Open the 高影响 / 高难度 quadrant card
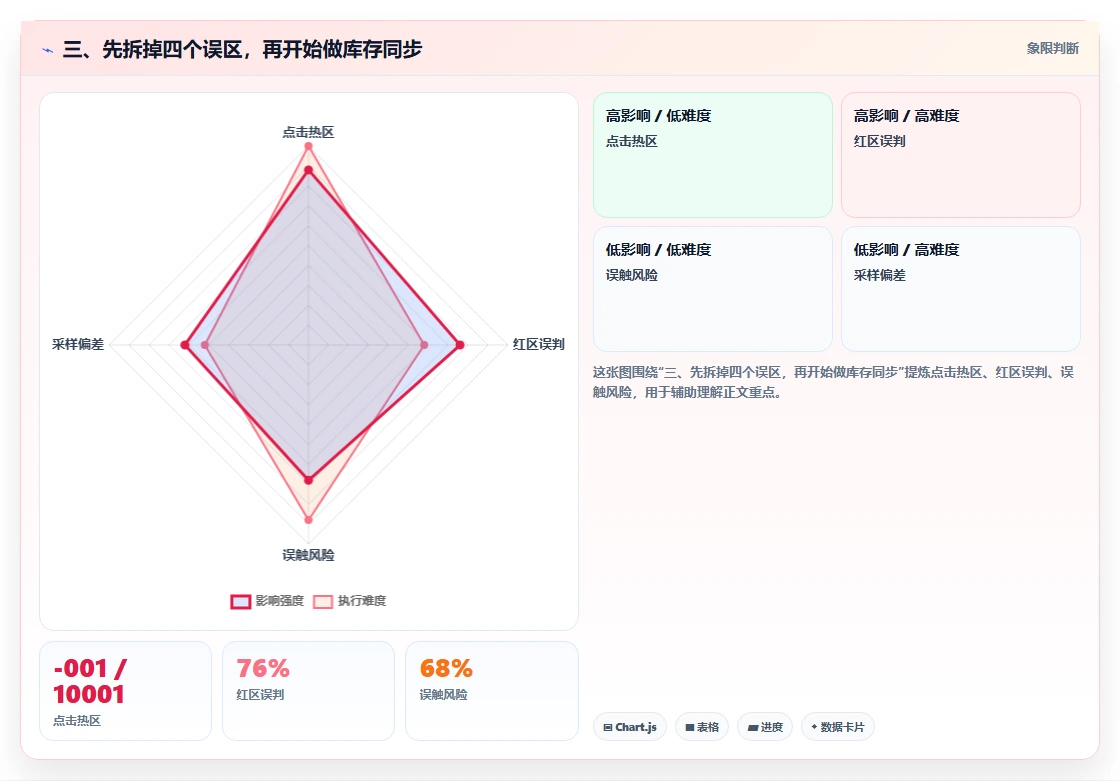Viewport: 1120px width, 781px height. [961, 155]
